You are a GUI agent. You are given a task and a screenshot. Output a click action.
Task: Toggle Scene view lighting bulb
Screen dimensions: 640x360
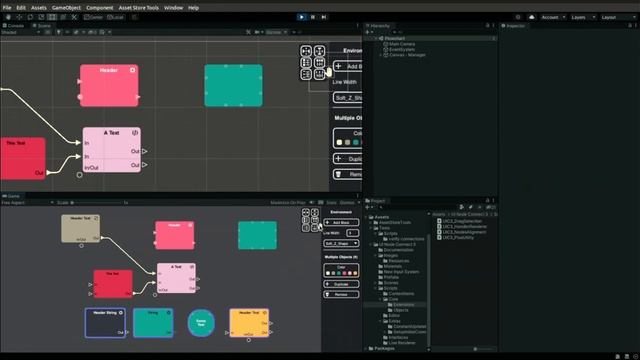tap(59, 32)
